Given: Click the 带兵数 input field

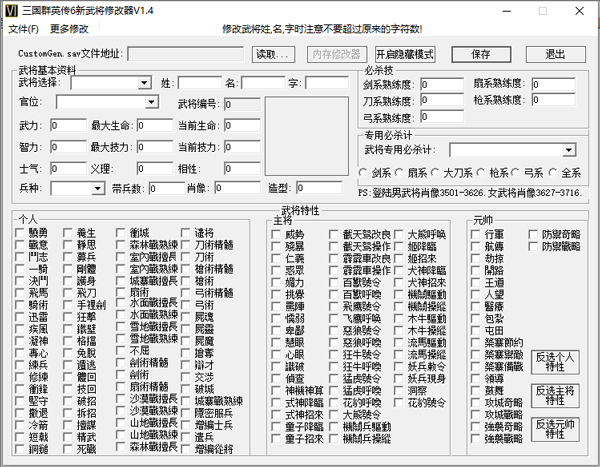Looking at the screenshot, I should (x=167, y=188).
